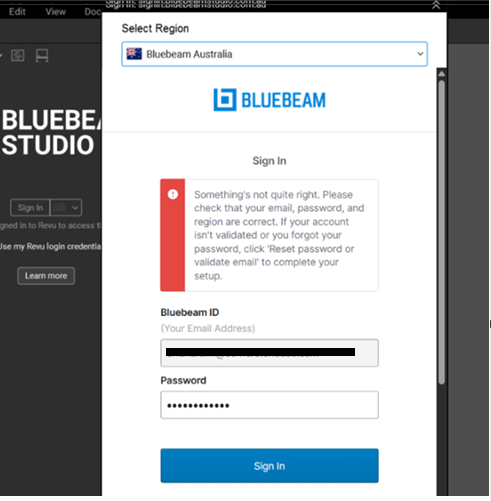Screen dimensions: 491x501
Task: Open the Edit menu
Action: [17, 12]
